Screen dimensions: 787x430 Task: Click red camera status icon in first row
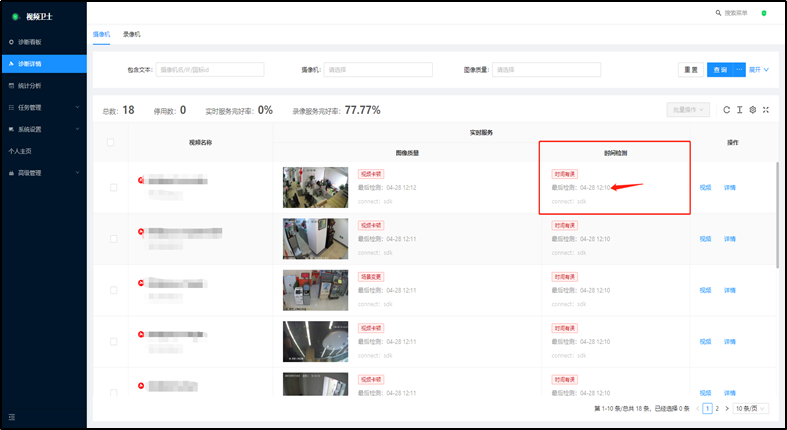tap(141, 180)
